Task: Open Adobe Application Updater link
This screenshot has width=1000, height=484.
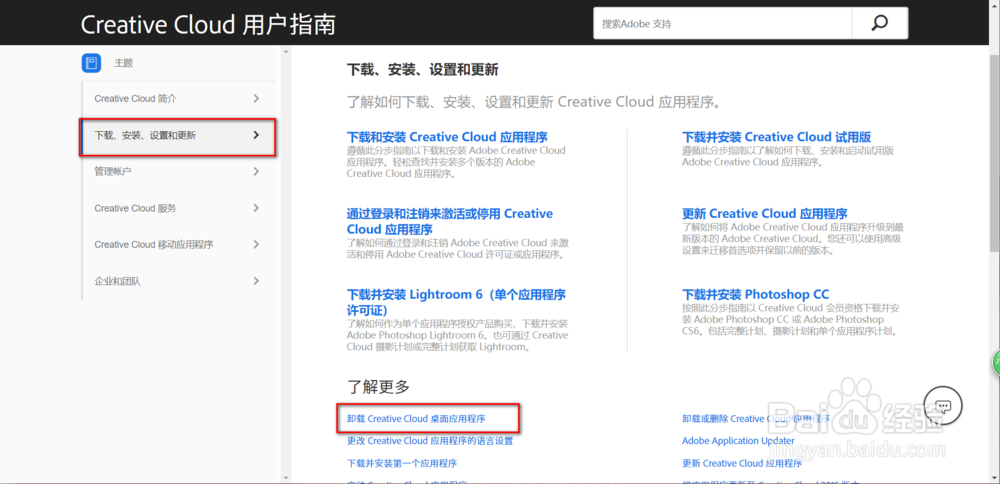Action: coord(738,441)
